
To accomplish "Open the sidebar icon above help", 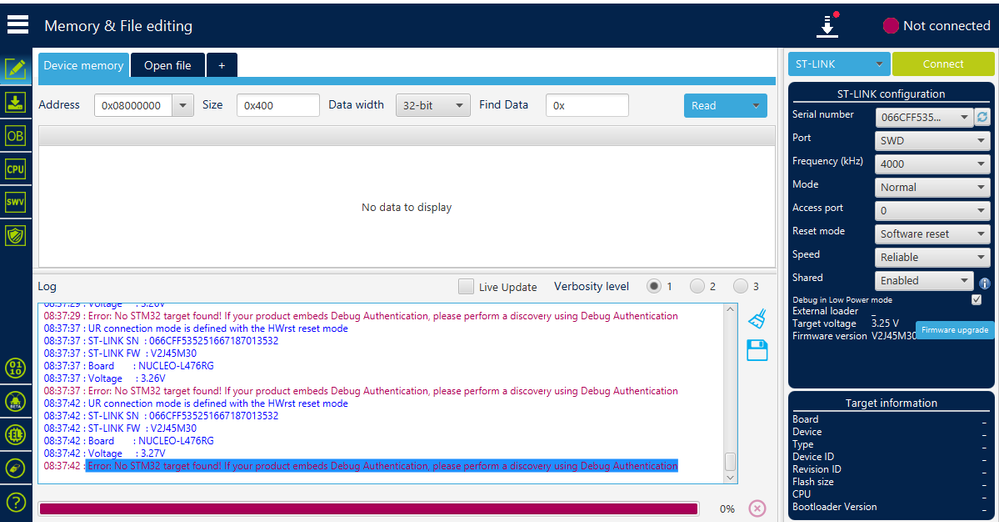I will pos(15,468).
